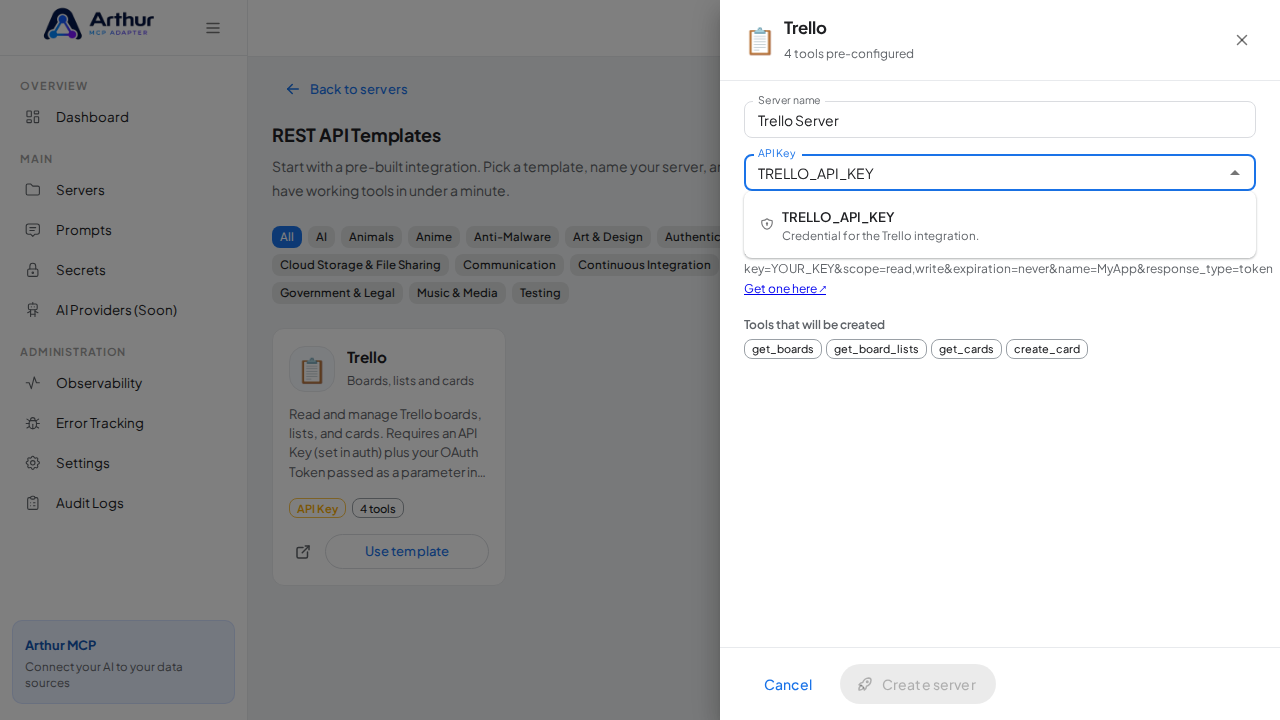Click the Servers folder icon

point(33,190)
